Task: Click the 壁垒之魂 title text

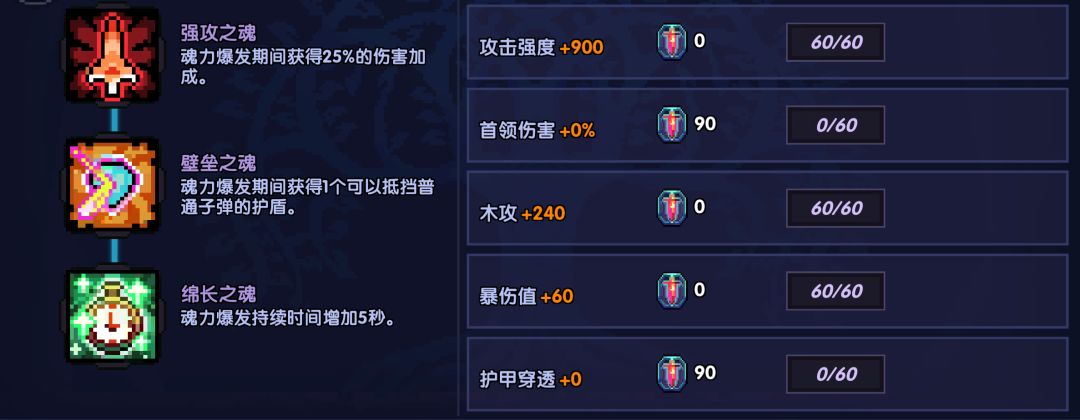Action: [x=204, y=163]
